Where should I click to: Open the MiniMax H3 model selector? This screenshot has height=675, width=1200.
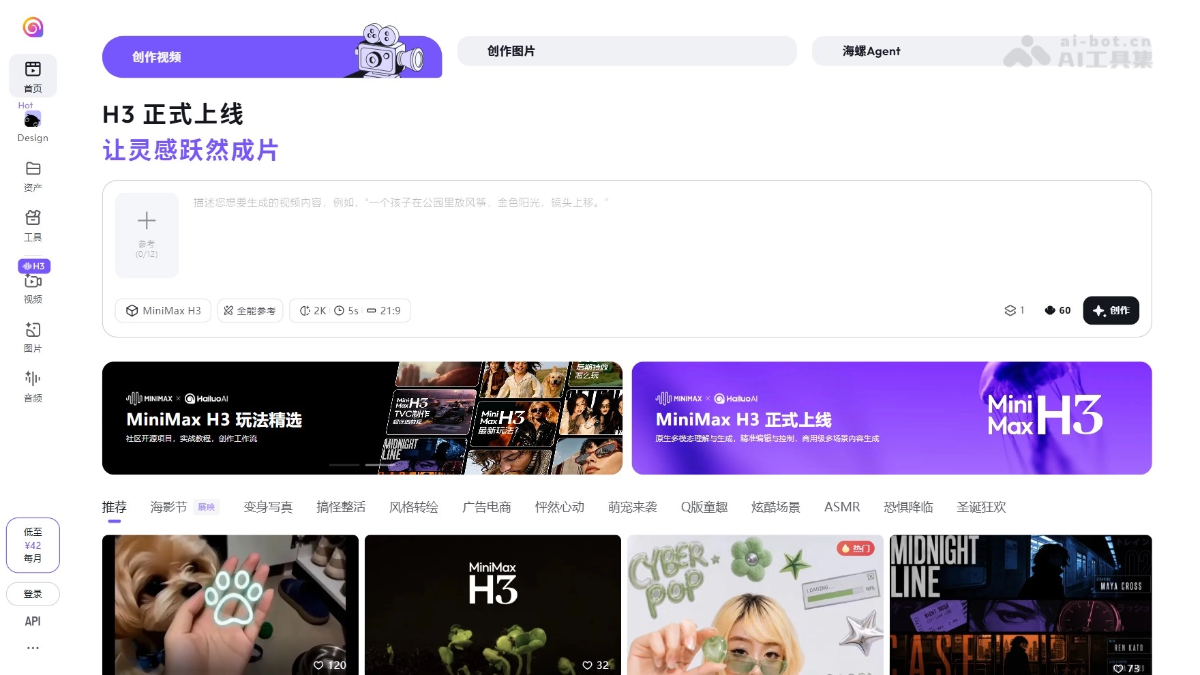tap(163, 311)
